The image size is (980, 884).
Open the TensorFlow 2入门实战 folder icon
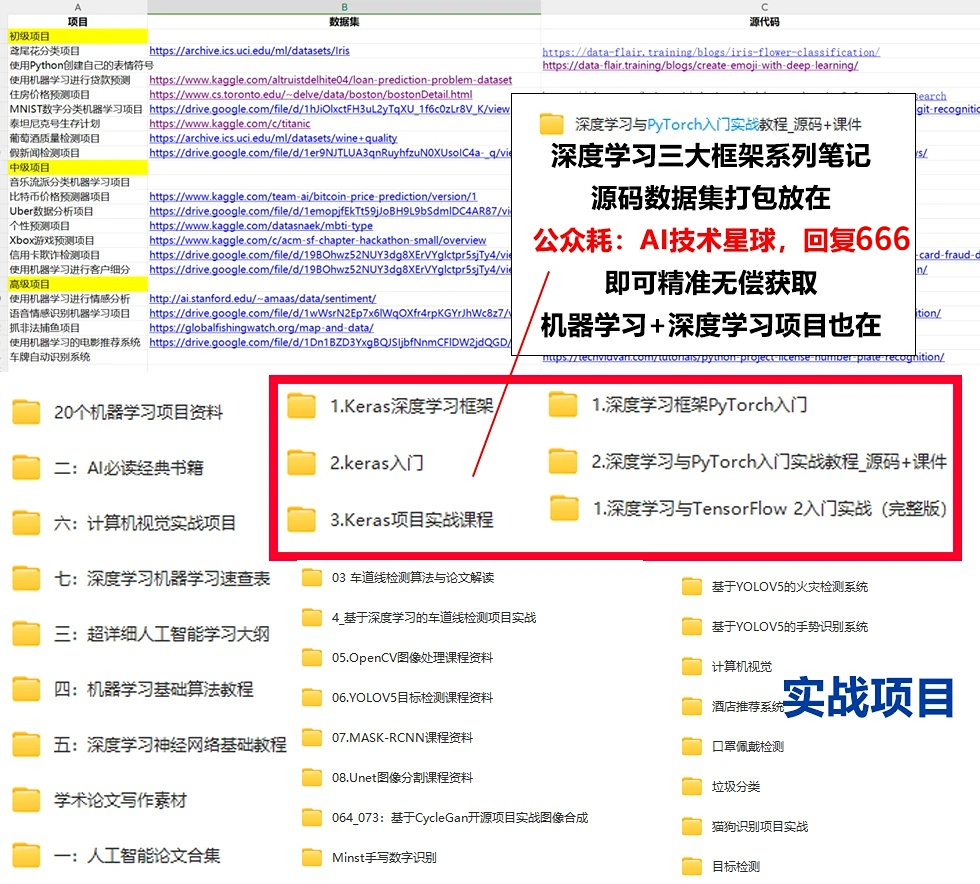(564, 508)
